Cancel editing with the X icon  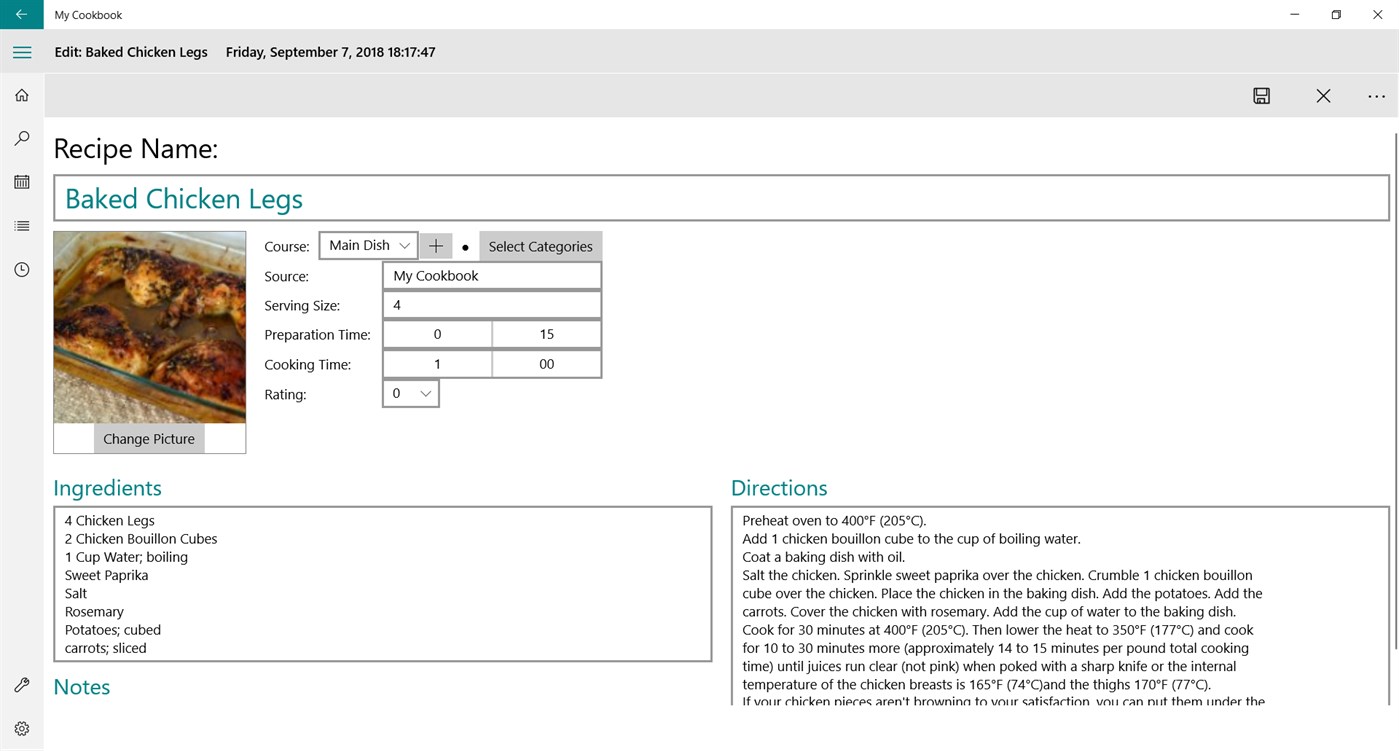point(1323,96)
